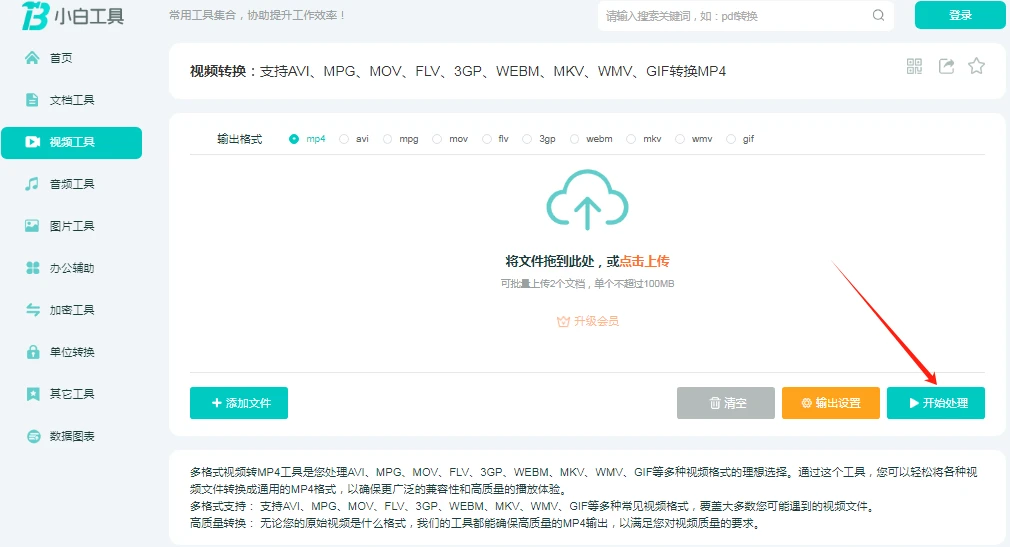This screenshot has width=1010, height=547.
Task: Open 视频工具 menu item
Action: click(x=71, y=142)
